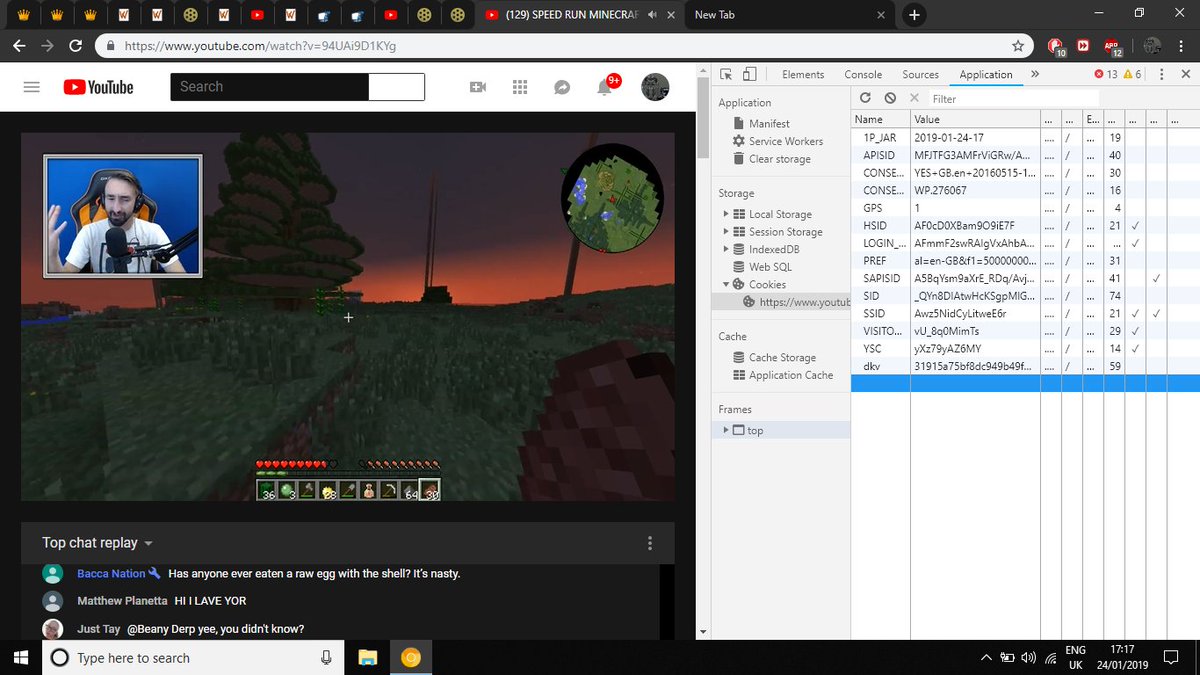Click the Cortana microphone icon
This screenshot has width=1200, height=675.
326,657
